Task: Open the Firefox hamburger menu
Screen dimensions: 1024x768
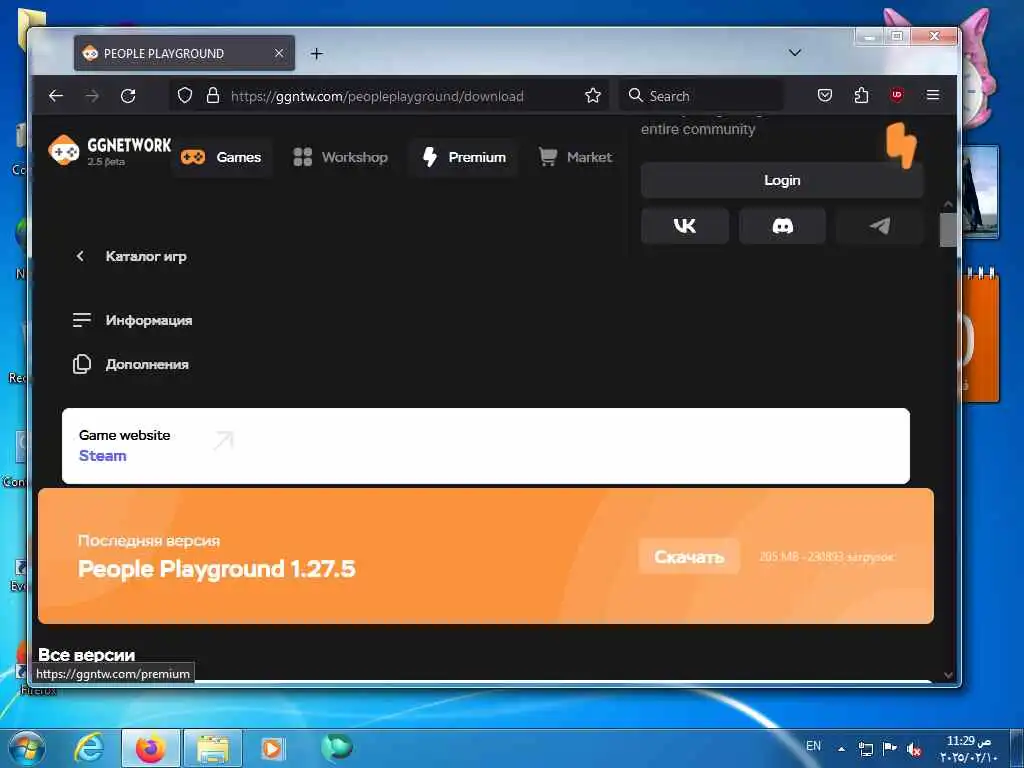Action: pyautogui.click(x=933, y=95)
